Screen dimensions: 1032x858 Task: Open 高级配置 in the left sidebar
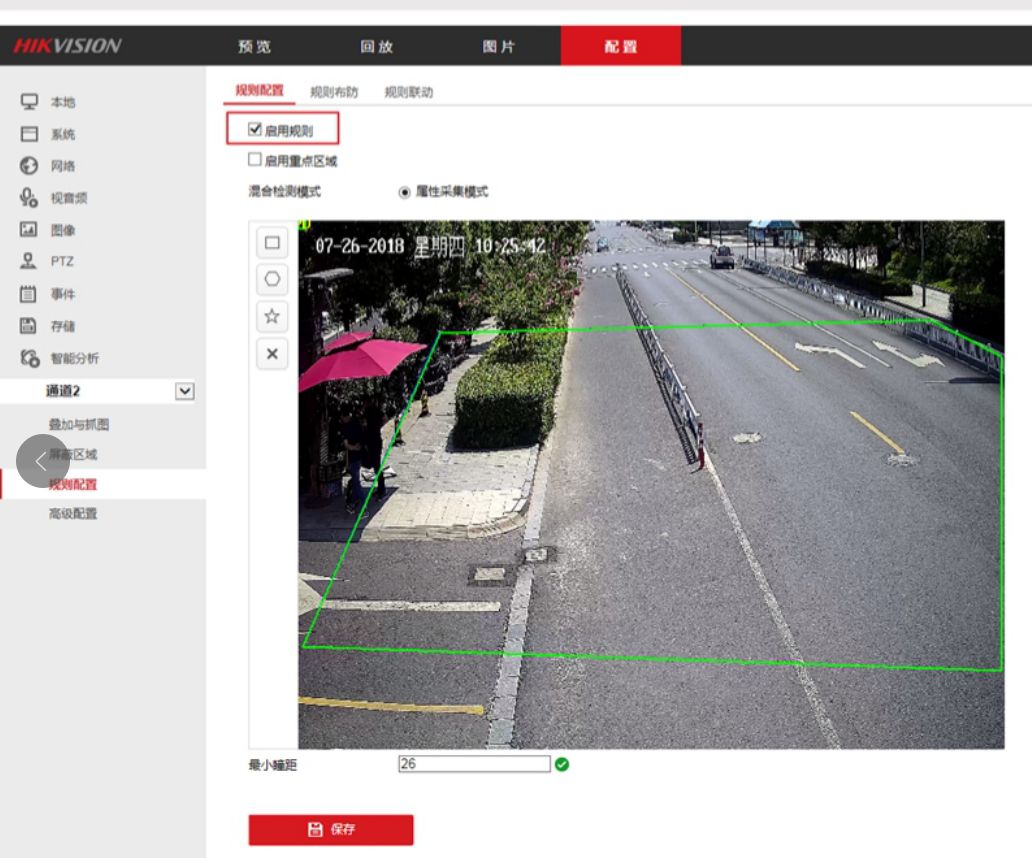click(x=73, y=514)
